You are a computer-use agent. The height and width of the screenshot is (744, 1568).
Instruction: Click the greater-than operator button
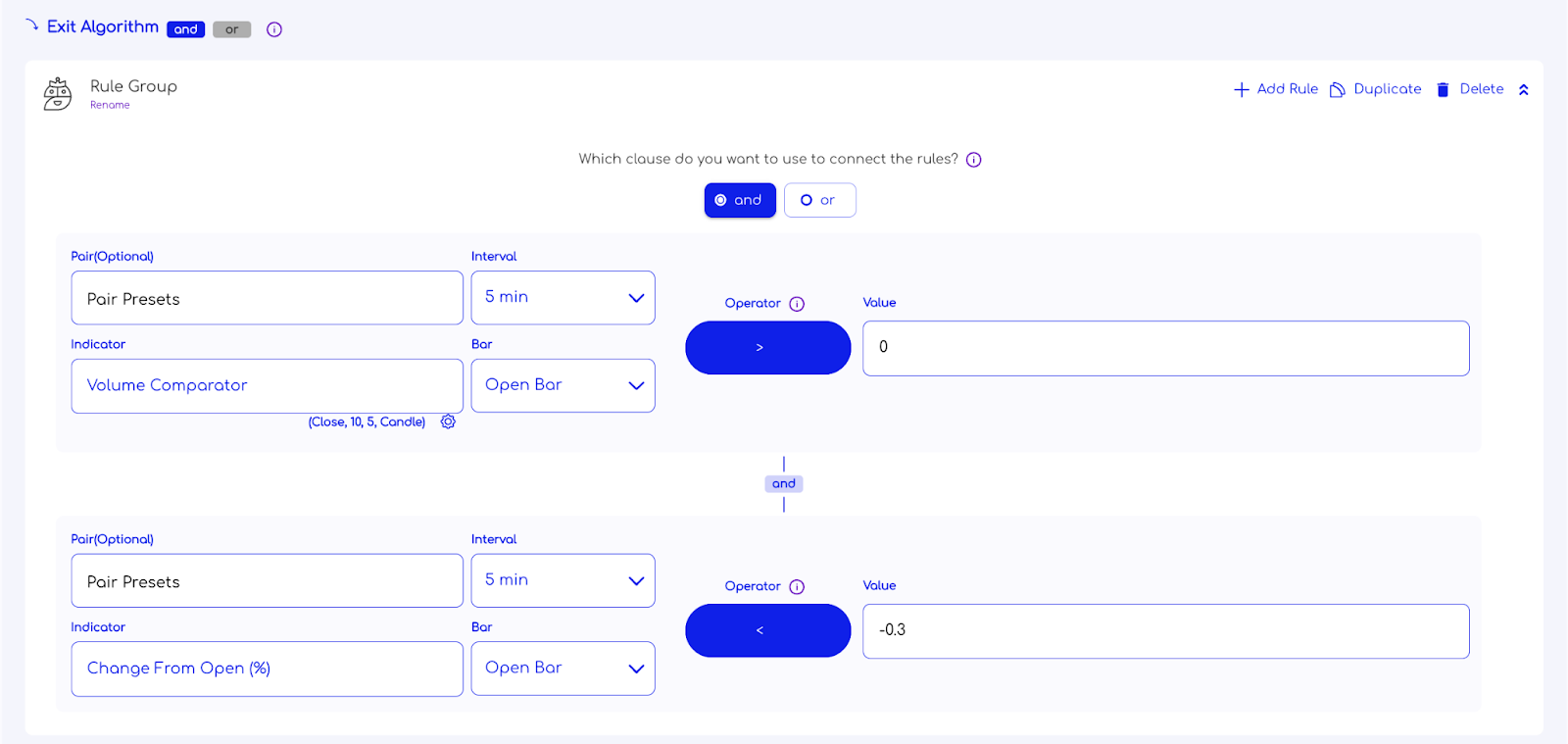pos(767,347)
